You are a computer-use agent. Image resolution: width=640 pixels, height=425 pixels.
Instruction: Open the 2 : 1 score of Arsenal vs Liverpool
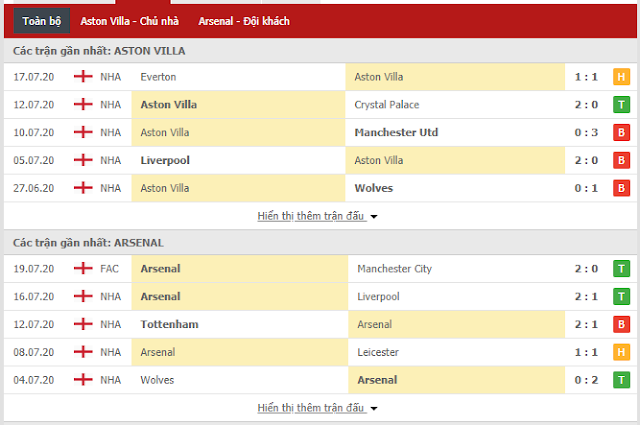586,296
